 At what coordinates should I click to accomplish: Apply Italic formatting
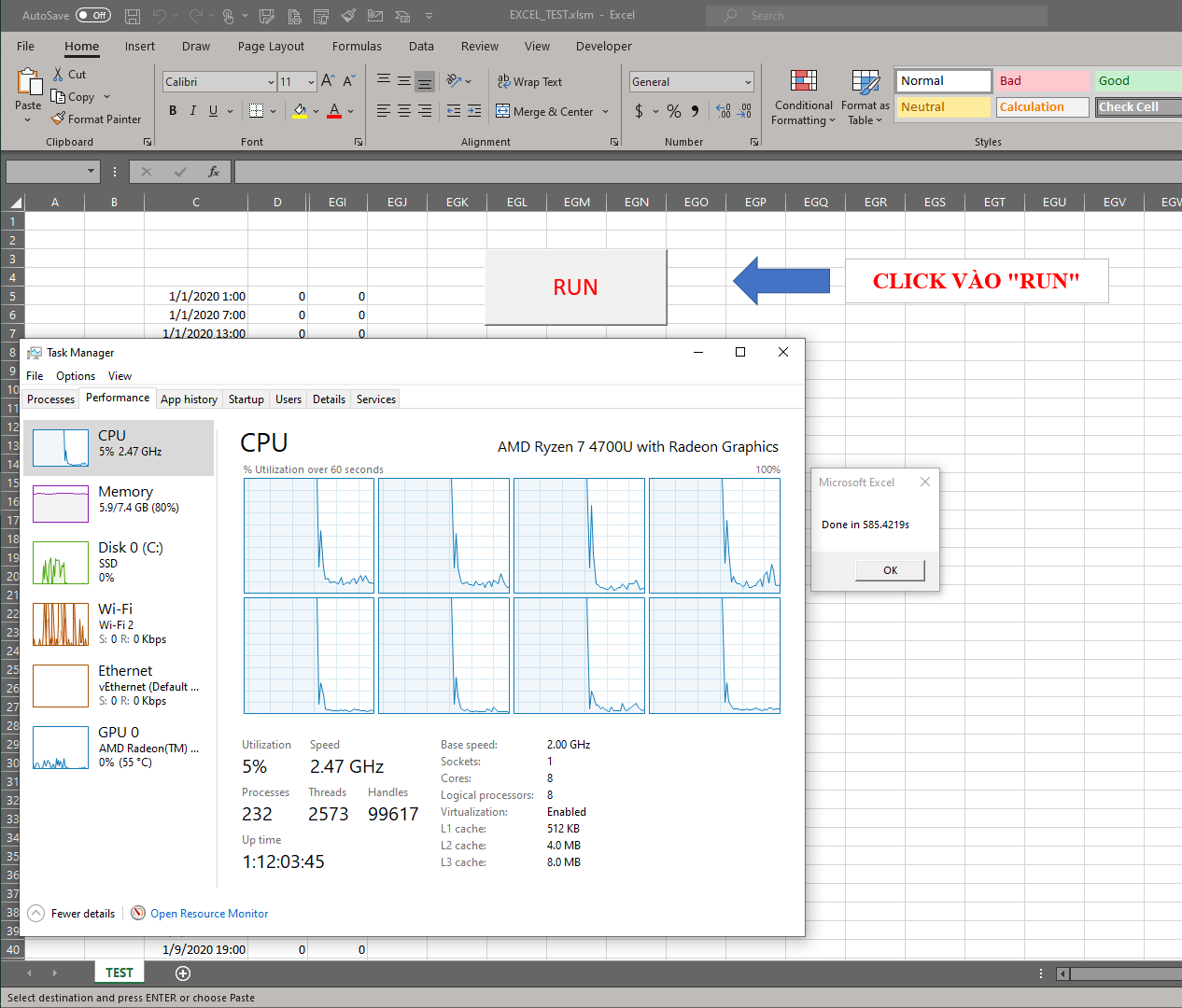click(x=193, y=110)
